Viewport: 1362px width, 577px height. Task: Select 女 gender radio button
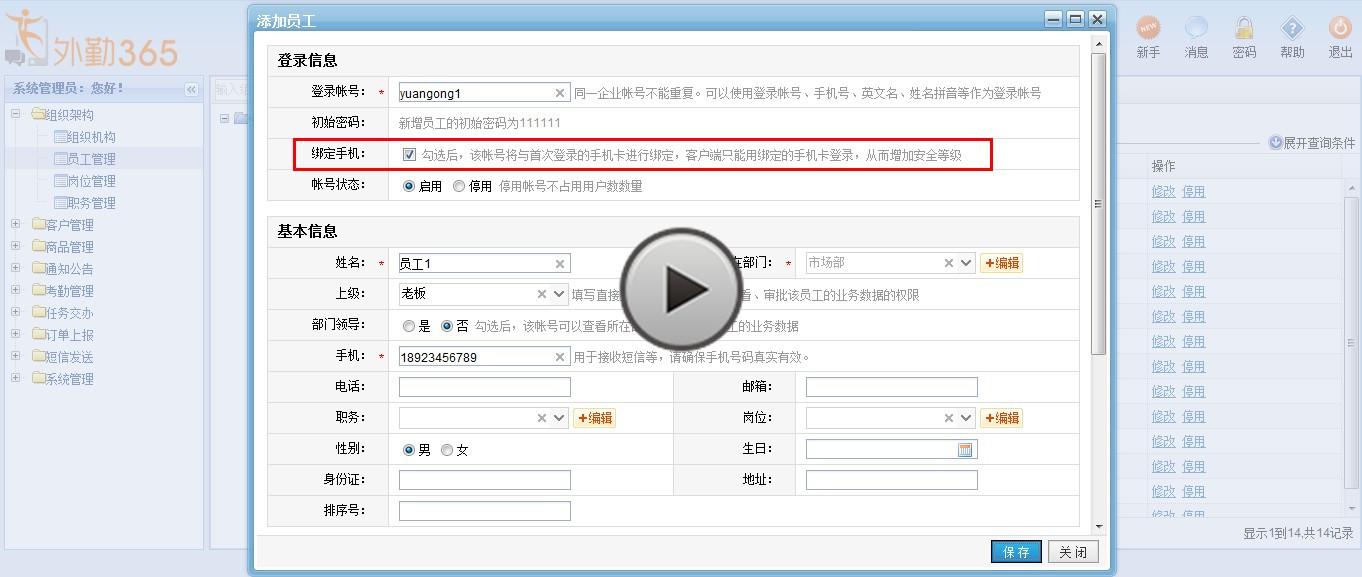click(447, 450)
